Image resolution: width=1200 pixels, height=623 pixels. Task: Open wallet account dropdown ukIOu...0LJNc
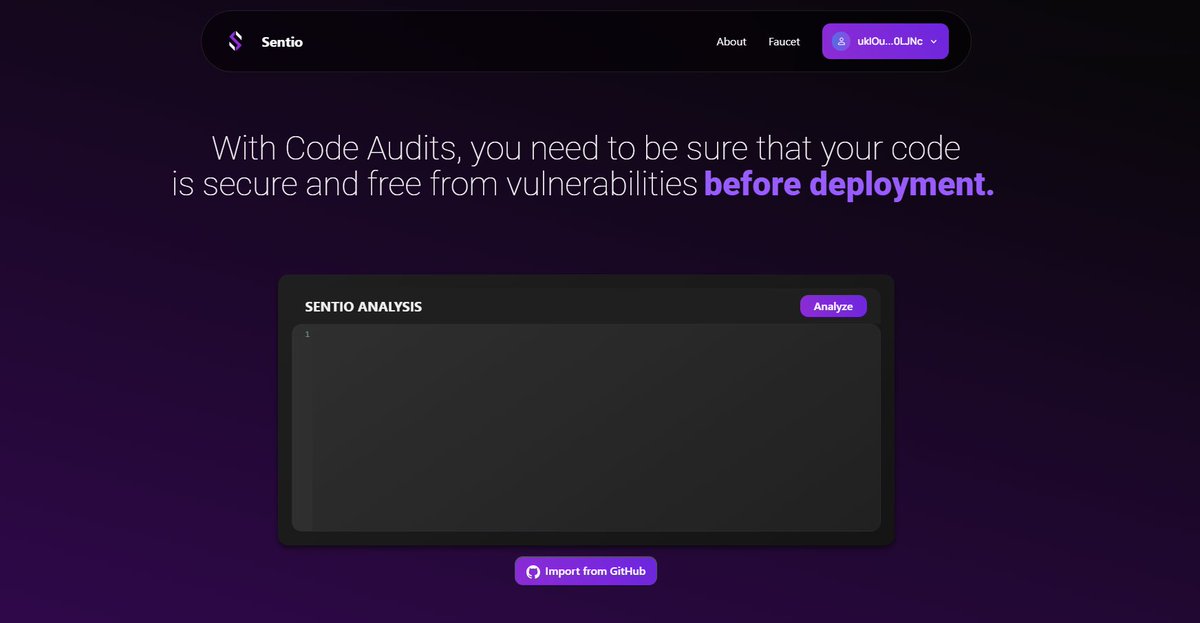click(885, 41)
